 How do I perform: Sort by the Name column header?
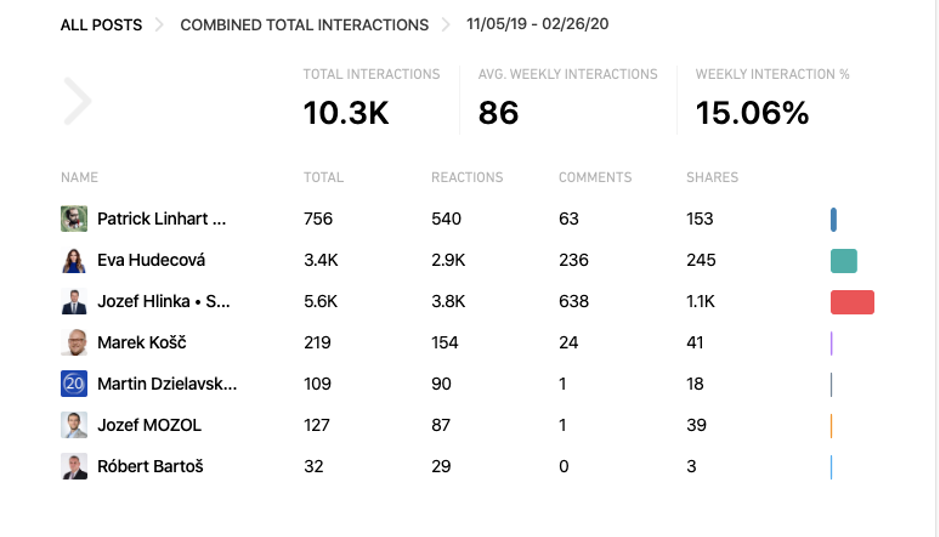click(x=79, y=177)
